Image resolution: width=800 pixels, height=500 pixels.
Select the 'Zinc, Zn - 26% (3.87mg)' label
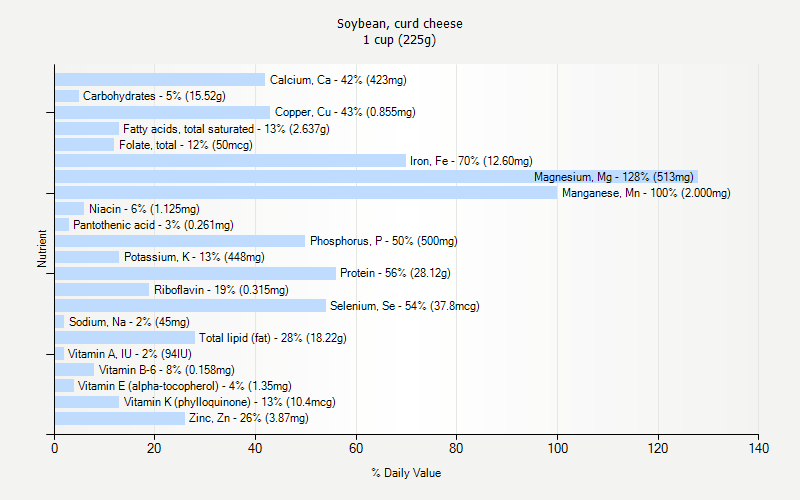pyautogui.click(x=249, y=418)
